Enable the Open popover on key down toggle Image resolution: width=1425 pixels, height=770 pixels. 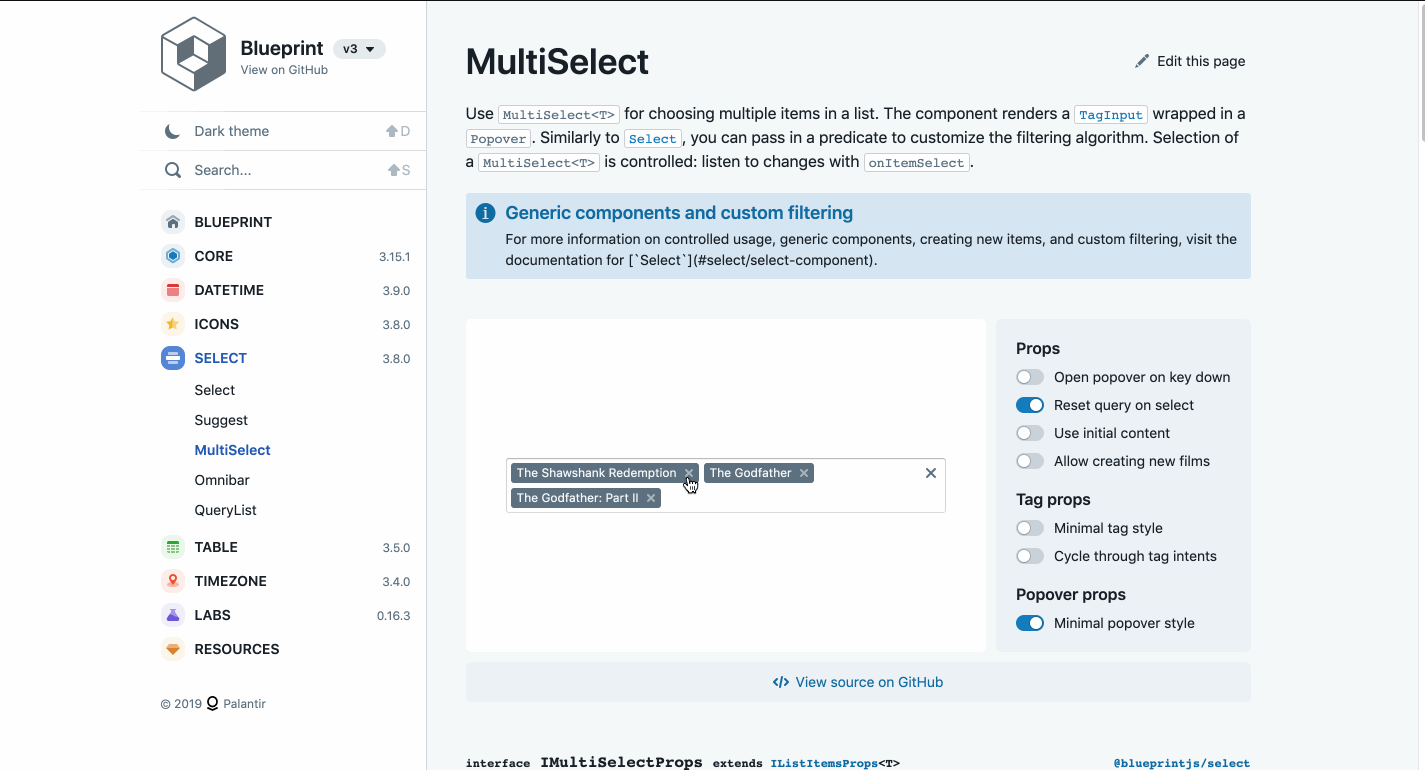(1029, 377)
